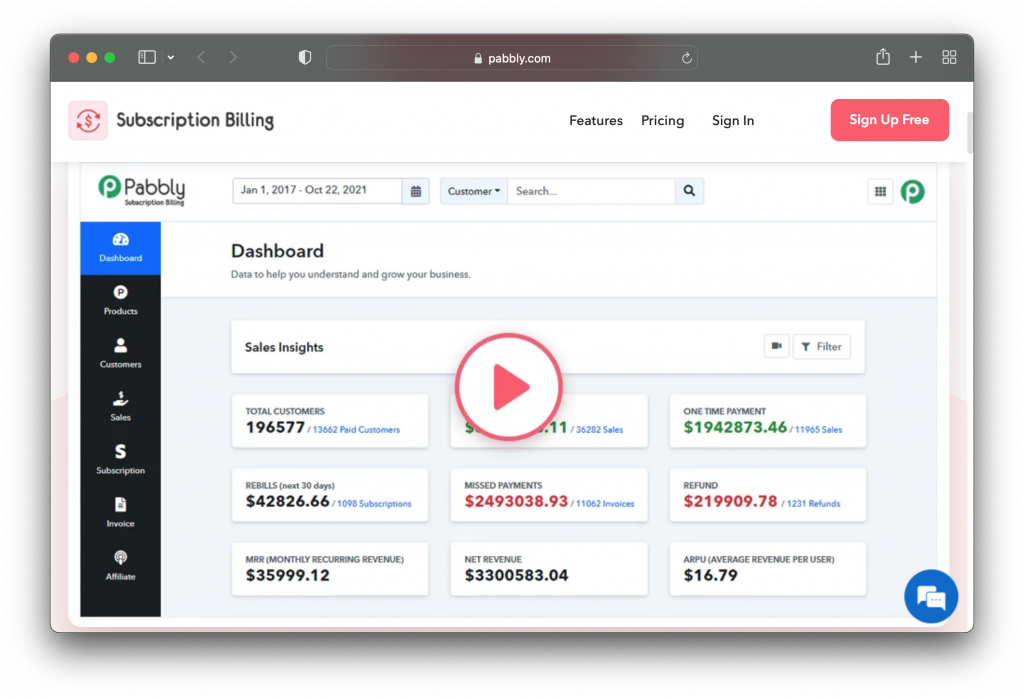This screenshot has height=699, width=1024.
Task: Go to Products in sidebar
Action: click(x=120, y=299)
